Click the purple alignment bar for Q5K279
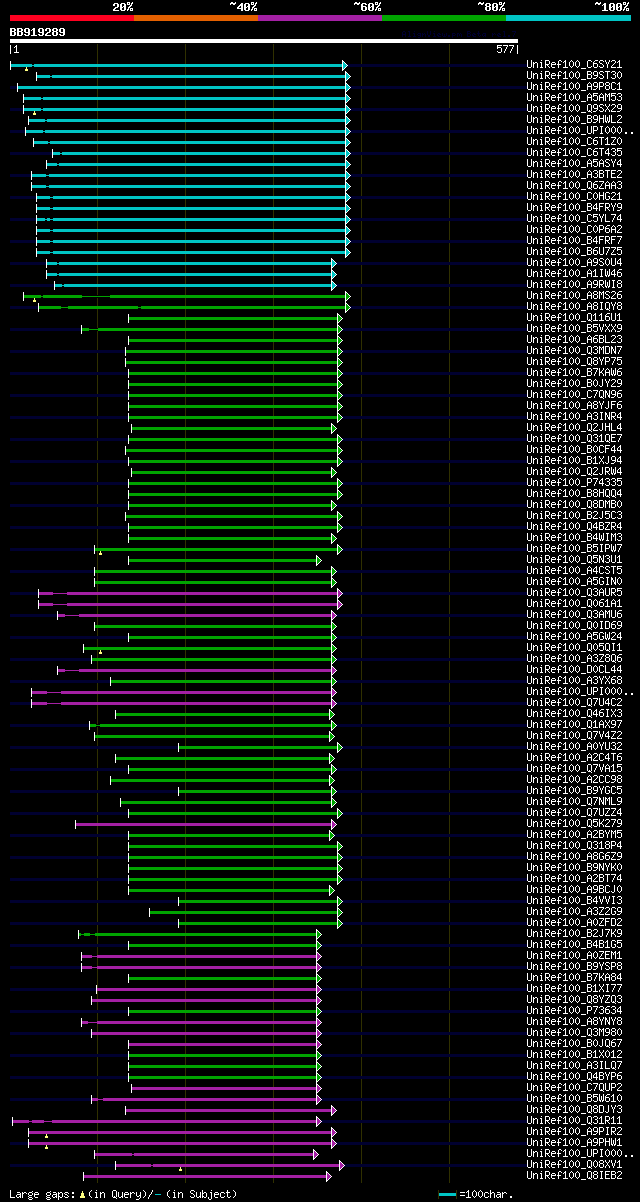 [x=206, y=824]
